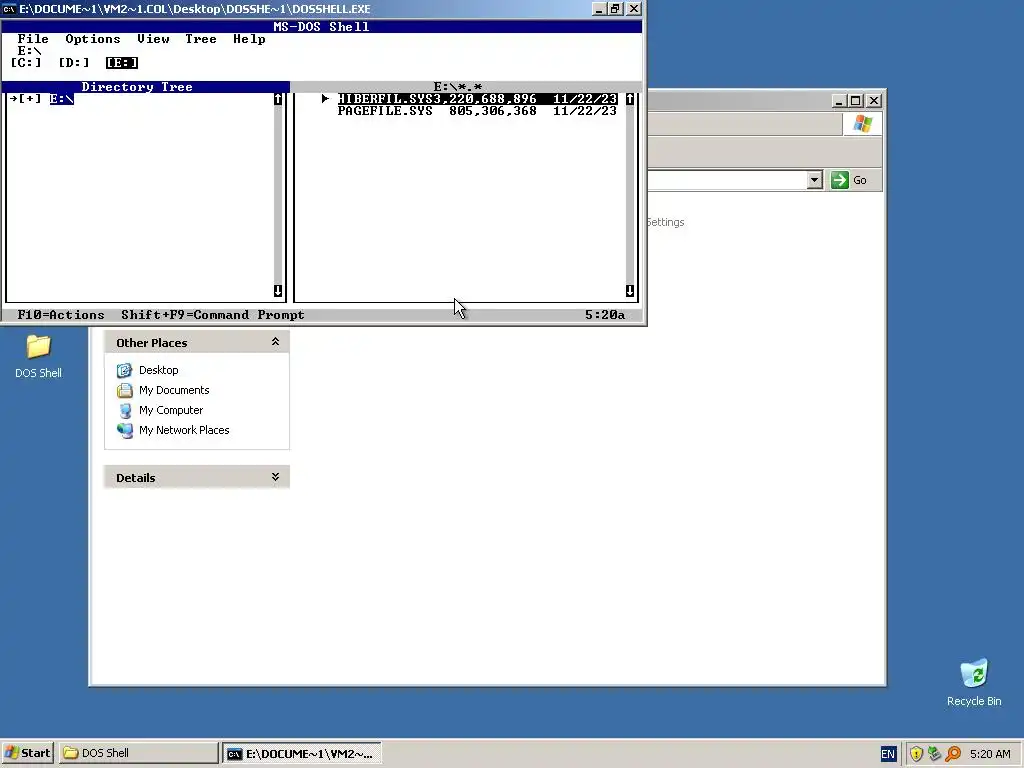This screenshot has height=768, width=1024.
Task: Open the My Computer link
Action: coord(171,410)
